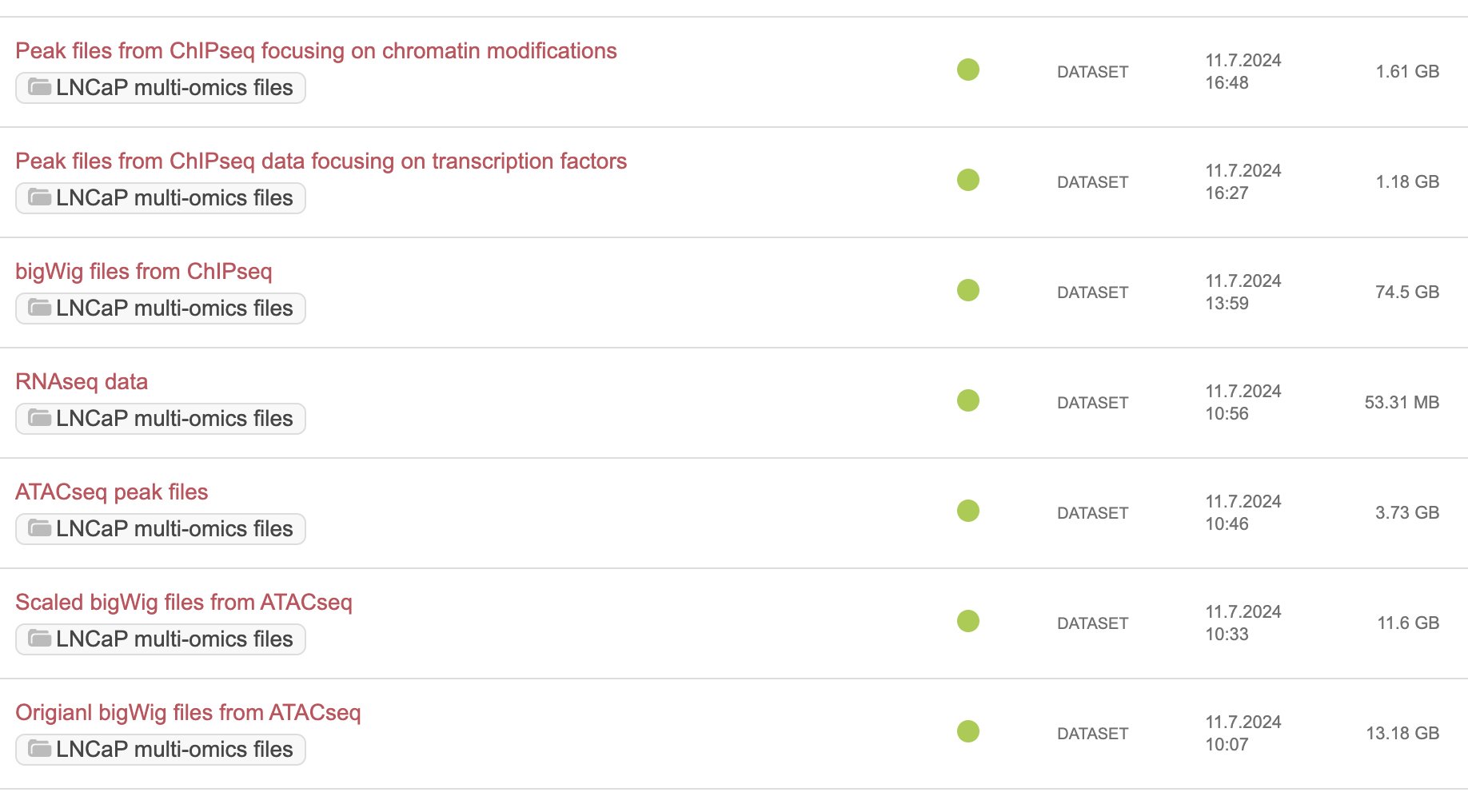Click the DATASET label in the RNAseq data row

pos(1092,403)
